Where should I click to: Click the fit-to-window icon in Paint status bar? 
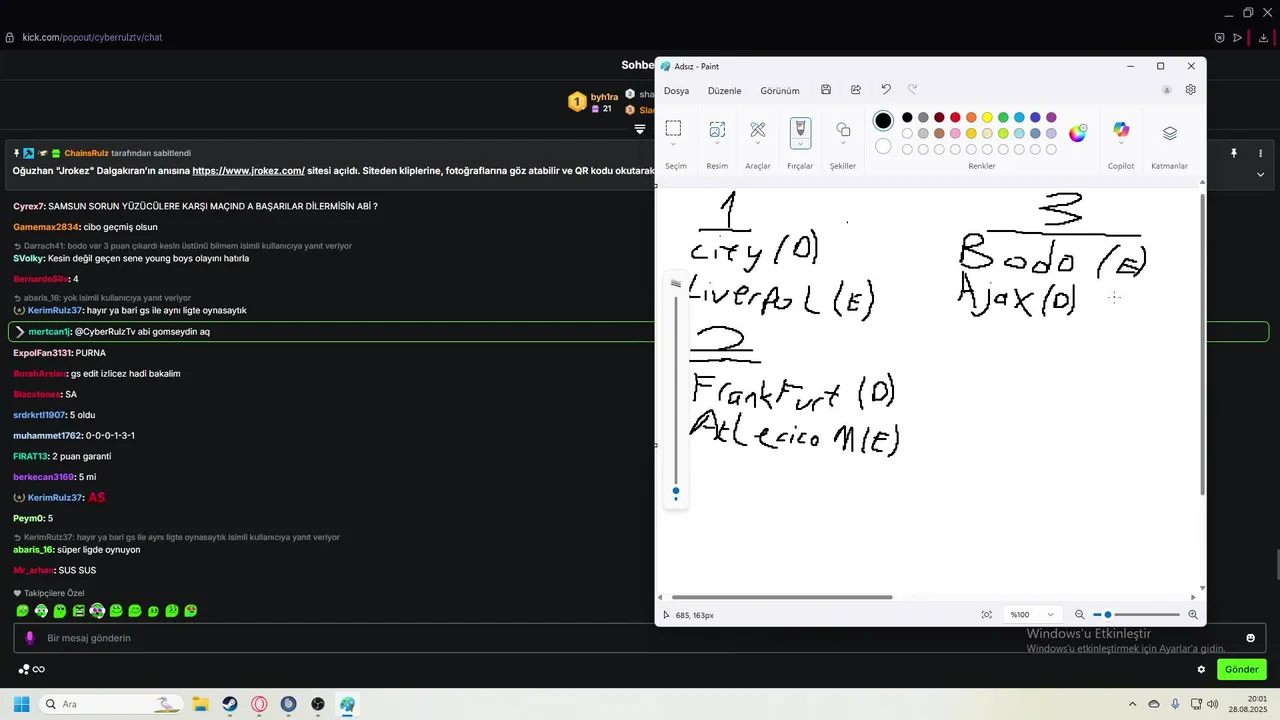coord(987,615)
